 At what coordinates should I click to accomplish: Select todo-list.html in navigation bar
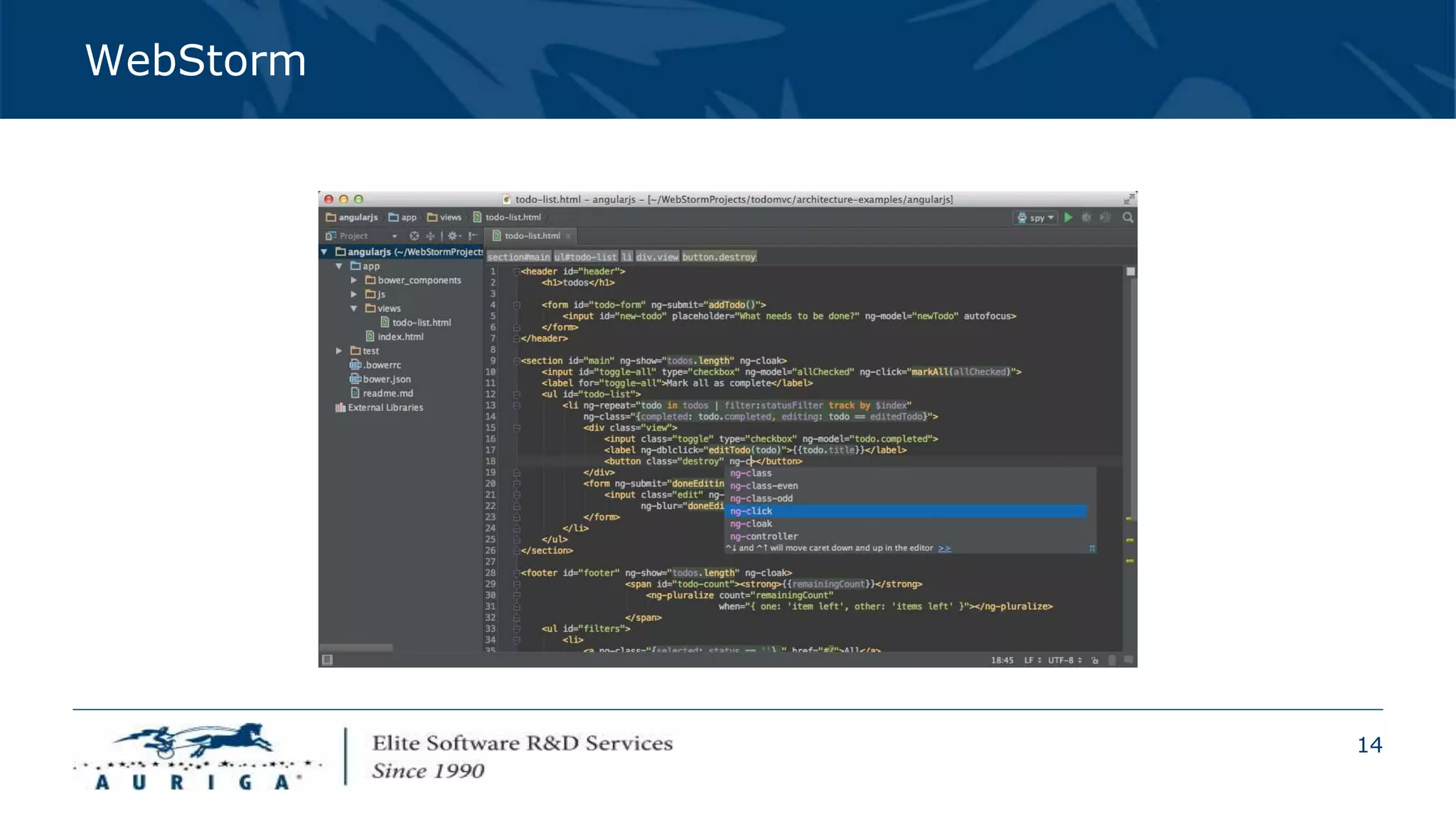(x=508, y=218)
